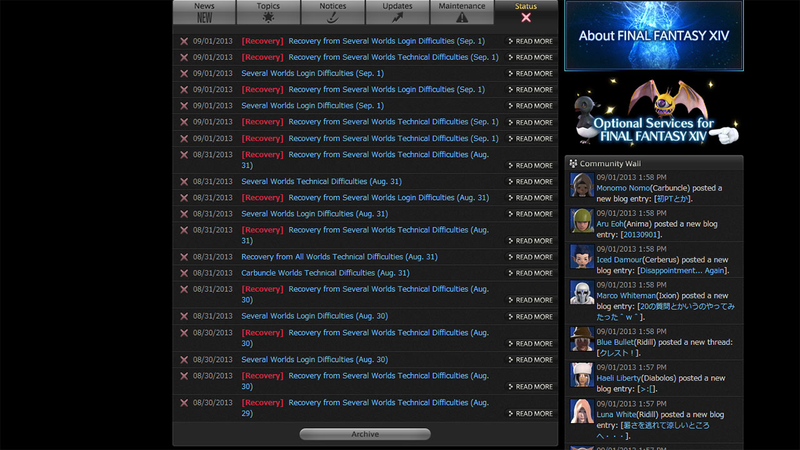Viewport: 800px width, 450px height.
Task: Switch to the Topics tab
Action: click(x=268, y=12)
